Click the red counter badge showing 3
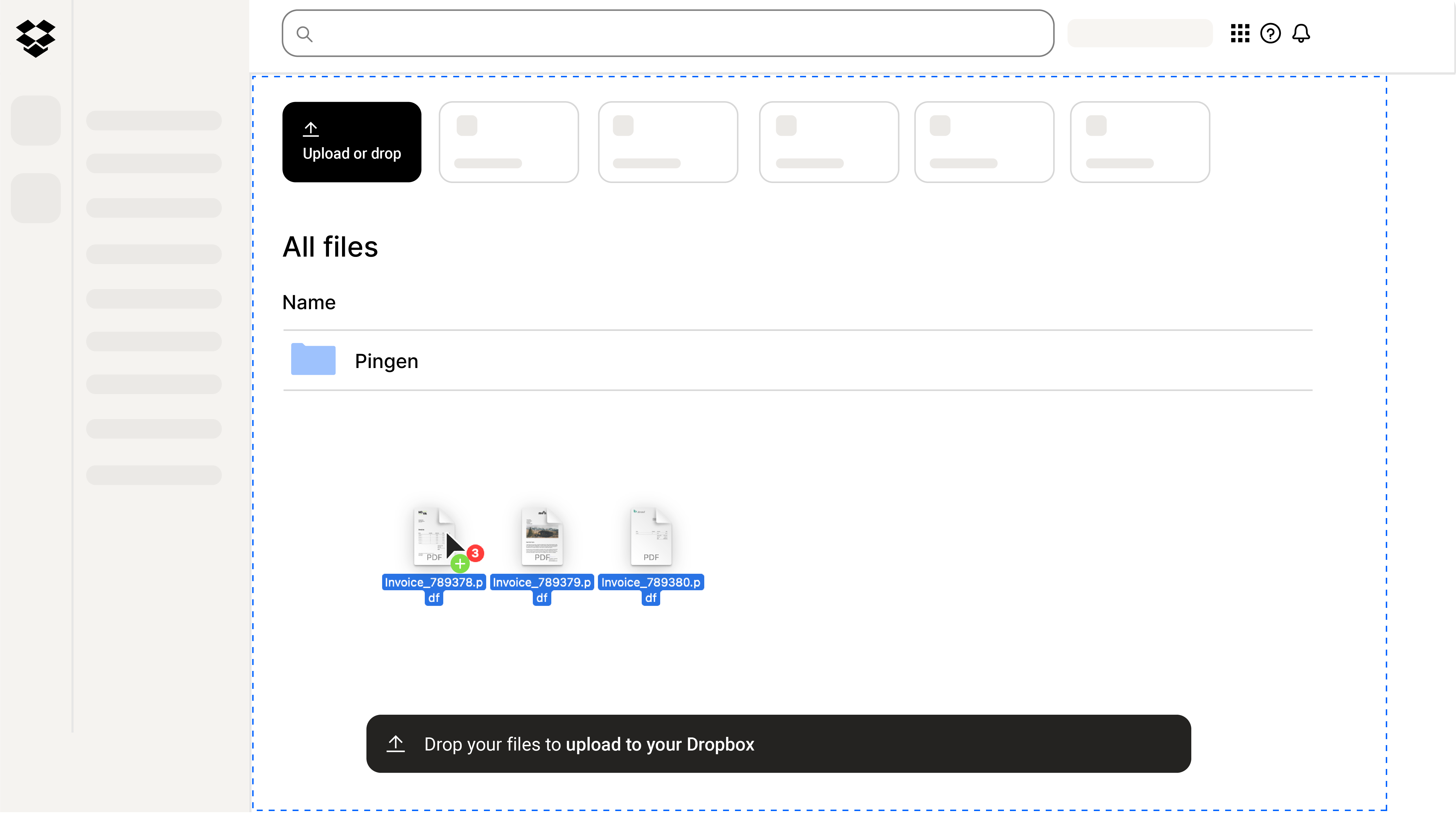 pos(475,553)
